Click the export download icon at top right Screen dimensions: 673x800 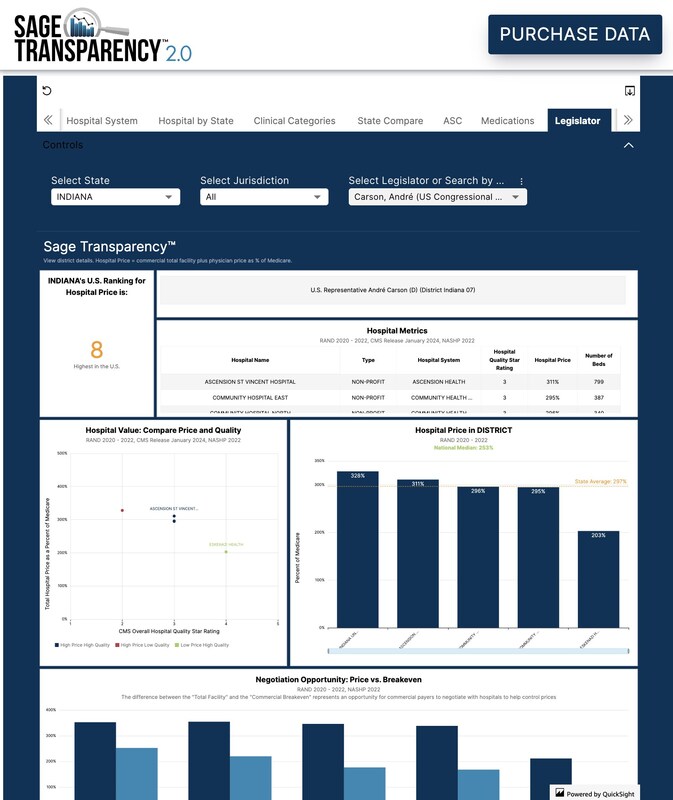coord(630,91)
